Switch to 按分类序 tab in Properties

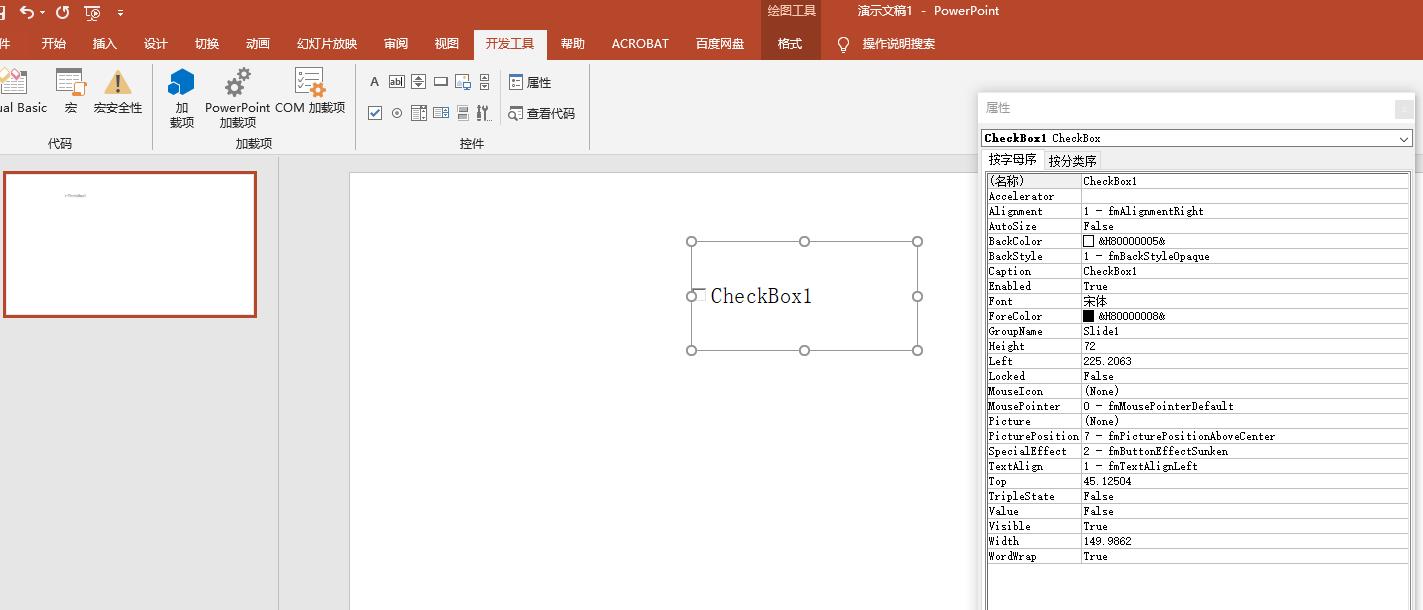coord(1072,160)
